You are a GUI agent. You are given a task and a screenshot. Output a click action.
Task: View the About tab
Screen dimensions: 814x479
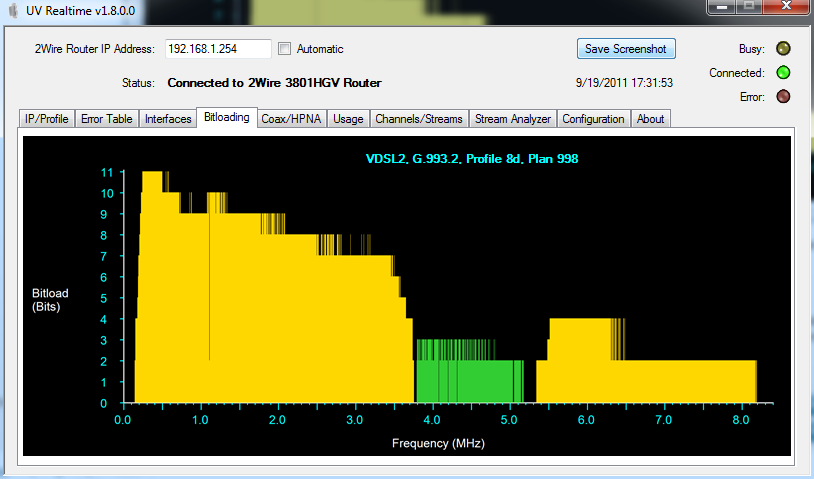pyautogui.click(x=650, y=119)
